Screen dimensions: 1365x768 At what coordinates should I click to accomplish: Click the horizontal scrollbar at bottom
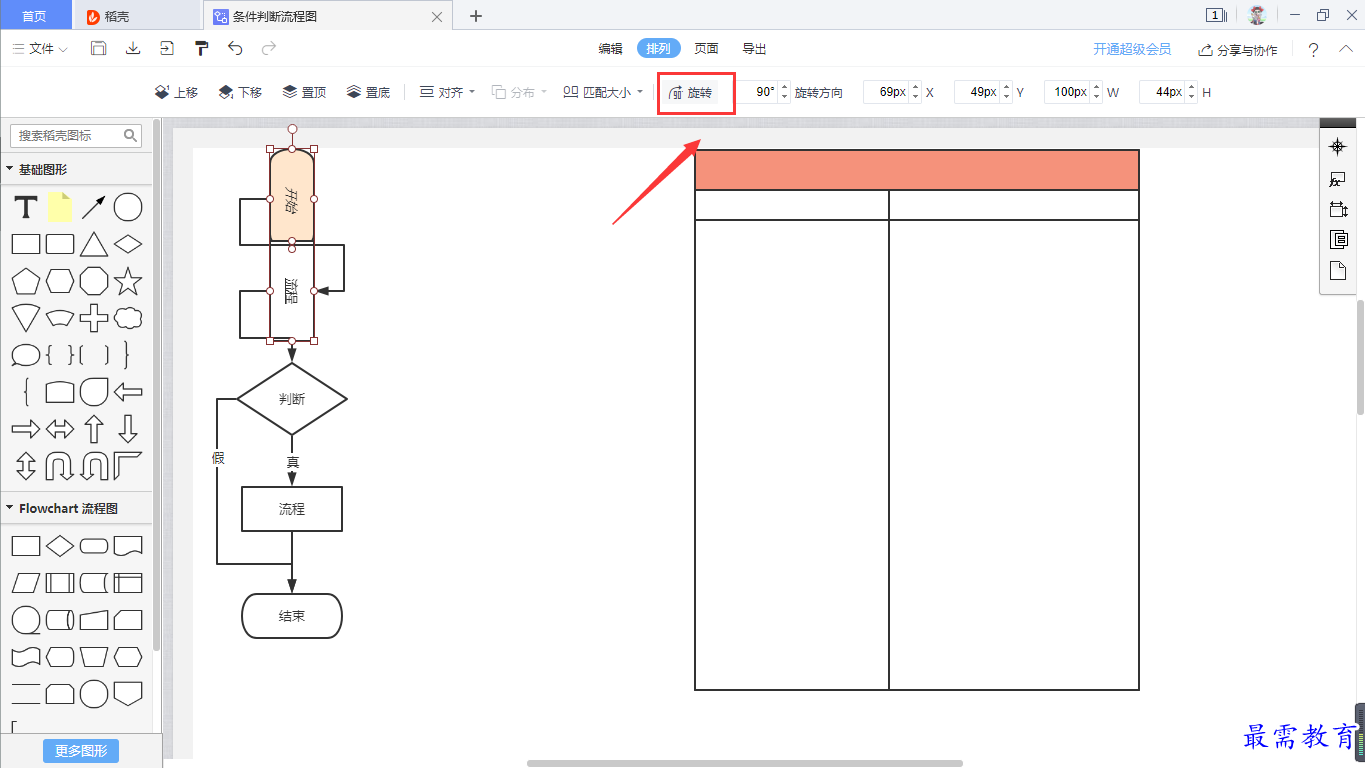coord(745,763)
